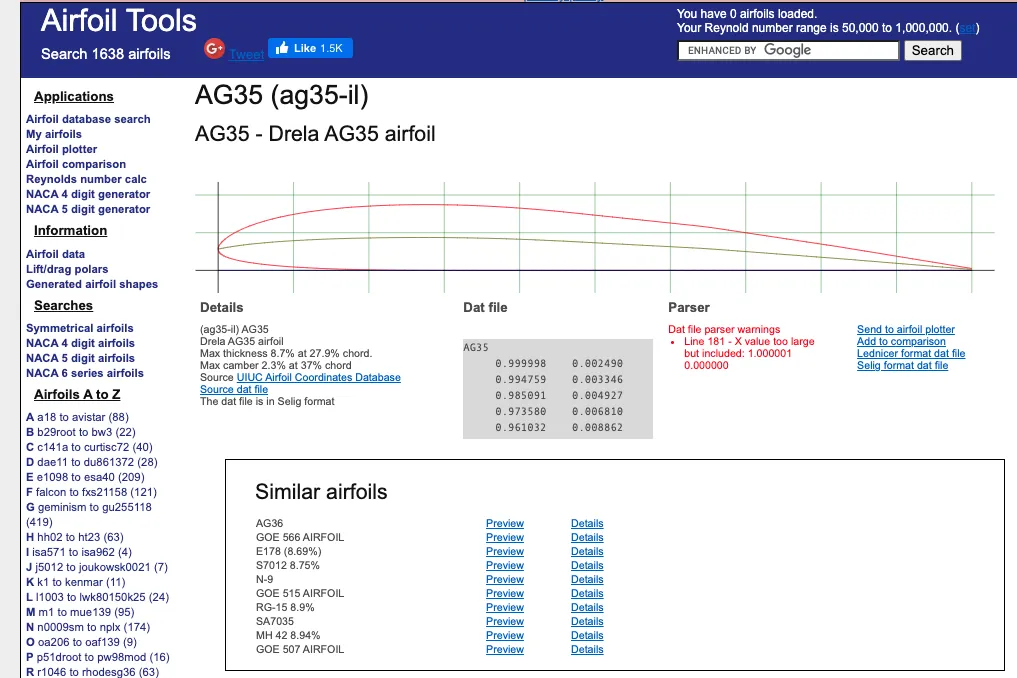Expand airfoils list for letter N
Viewport: 1017px width, 678px height.
click(88, 627)
